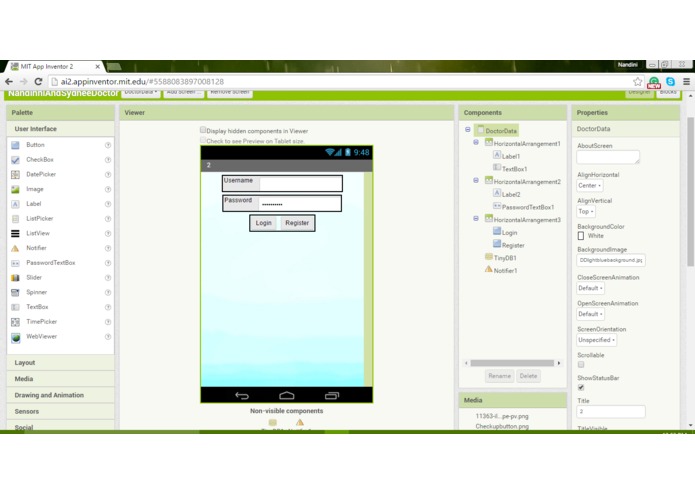The height and width of the screenshot is (494, 695).
Task: Open the Chrome menu icon
Action: pyautogui.click(x=686, y=82)
